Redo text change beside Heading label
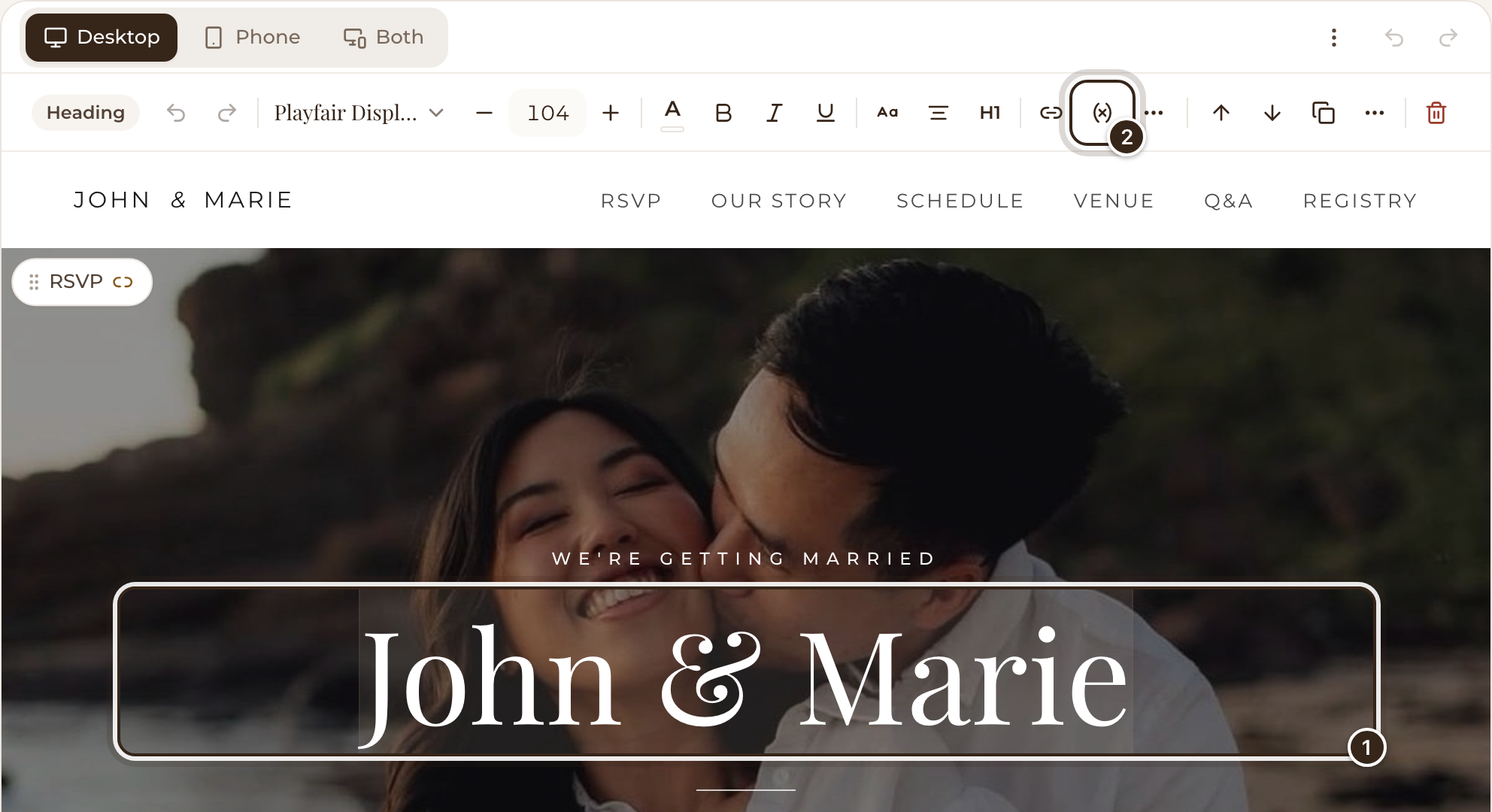1492x812 pixels. coord(227,113)
